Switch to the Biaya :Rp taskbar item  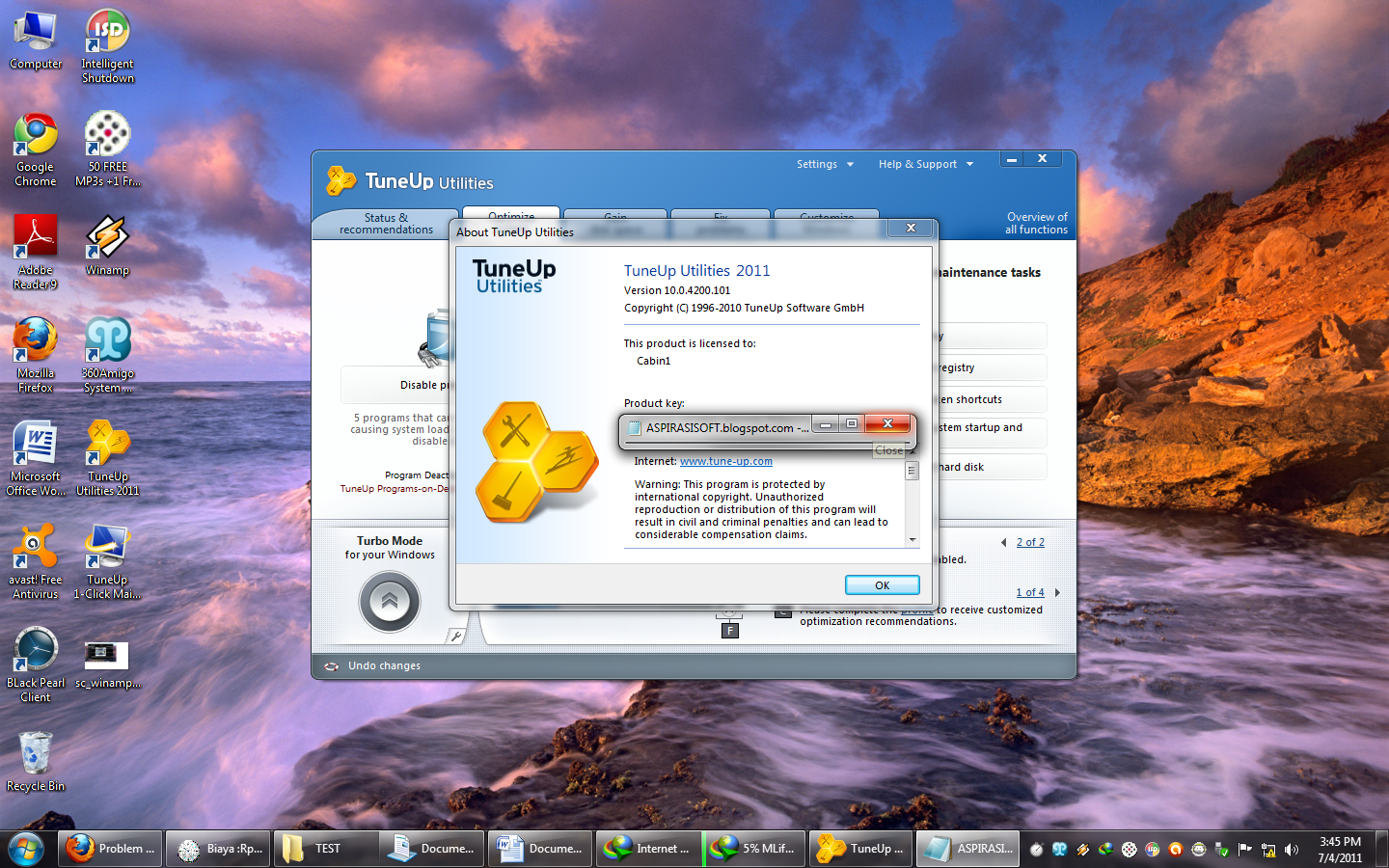pyautogui.click(x=219, y=849)
